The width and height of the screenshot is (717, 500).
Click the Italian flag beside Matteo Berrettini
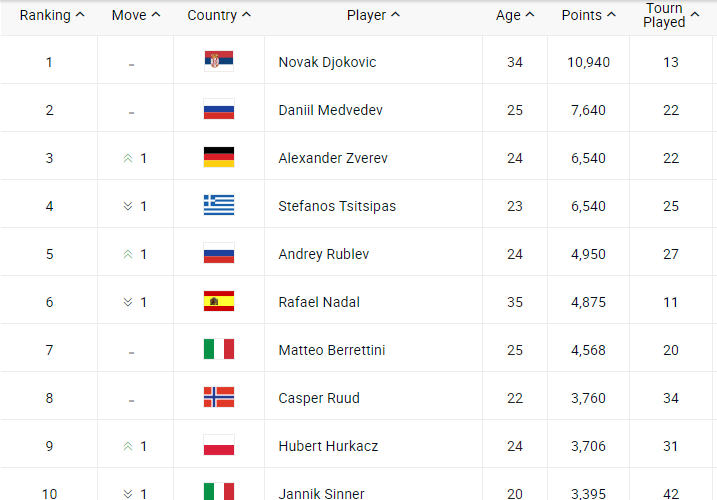tap(219, 349)
